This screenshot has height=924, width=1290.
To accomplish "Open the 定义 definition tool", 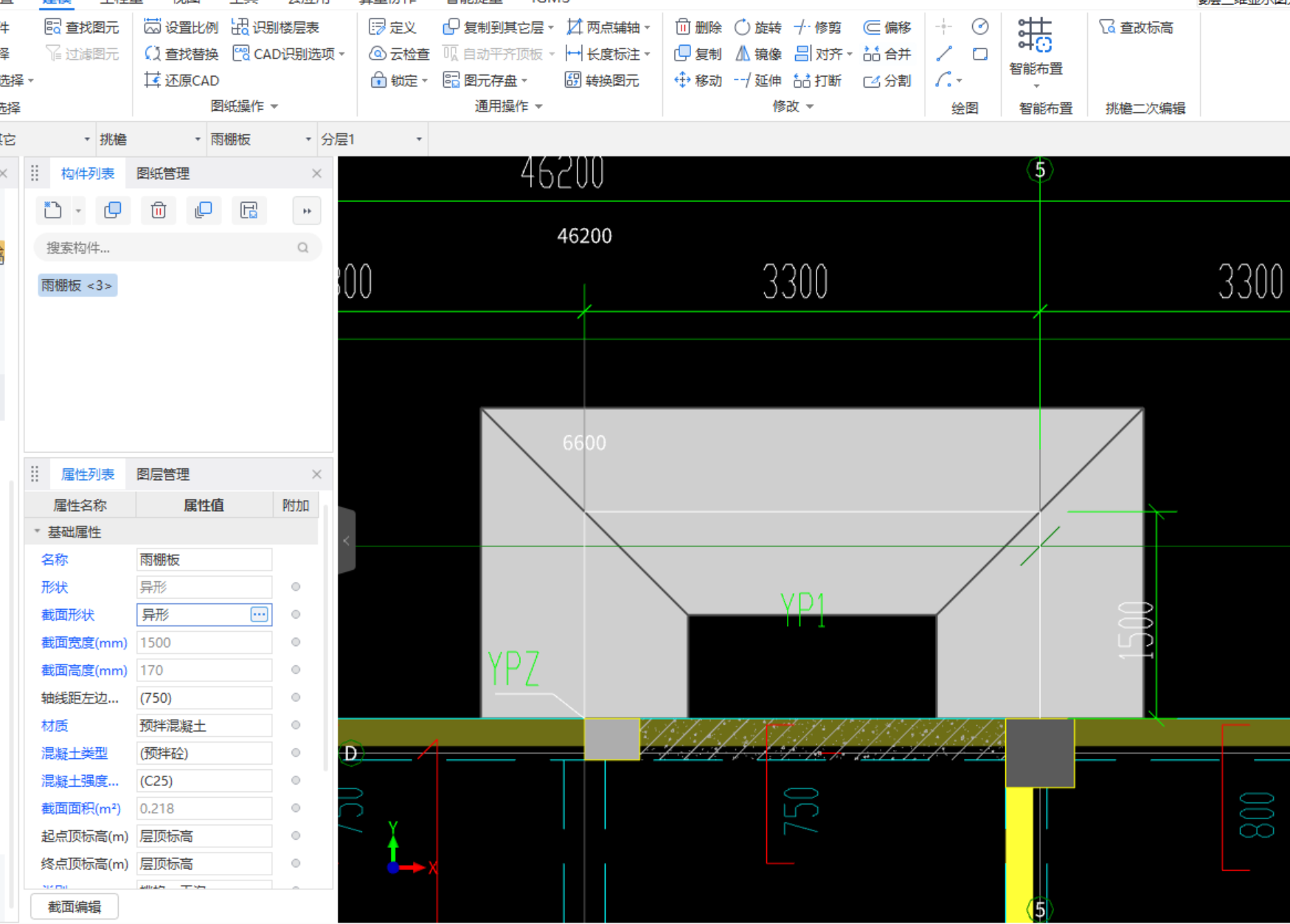I will [392, 27].
